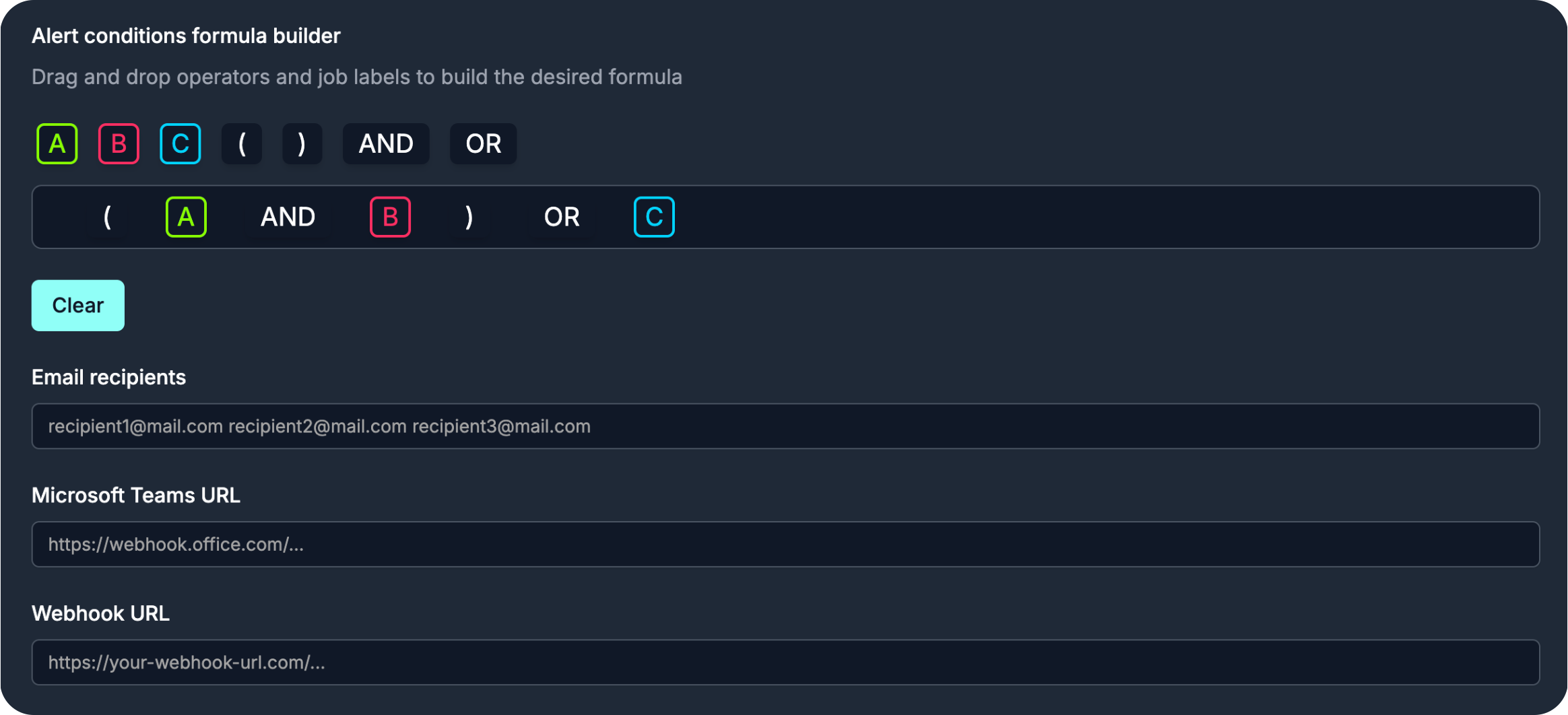Click the green A chip inside the formula
Viewport: 1568px width, 715px height.
tap(186, 217)
